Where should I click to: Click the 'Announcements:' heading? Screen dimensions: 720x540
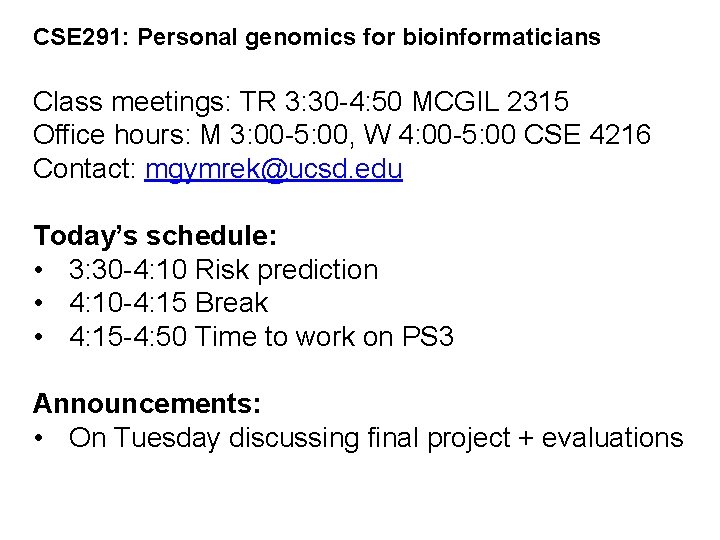click(147, 404)
